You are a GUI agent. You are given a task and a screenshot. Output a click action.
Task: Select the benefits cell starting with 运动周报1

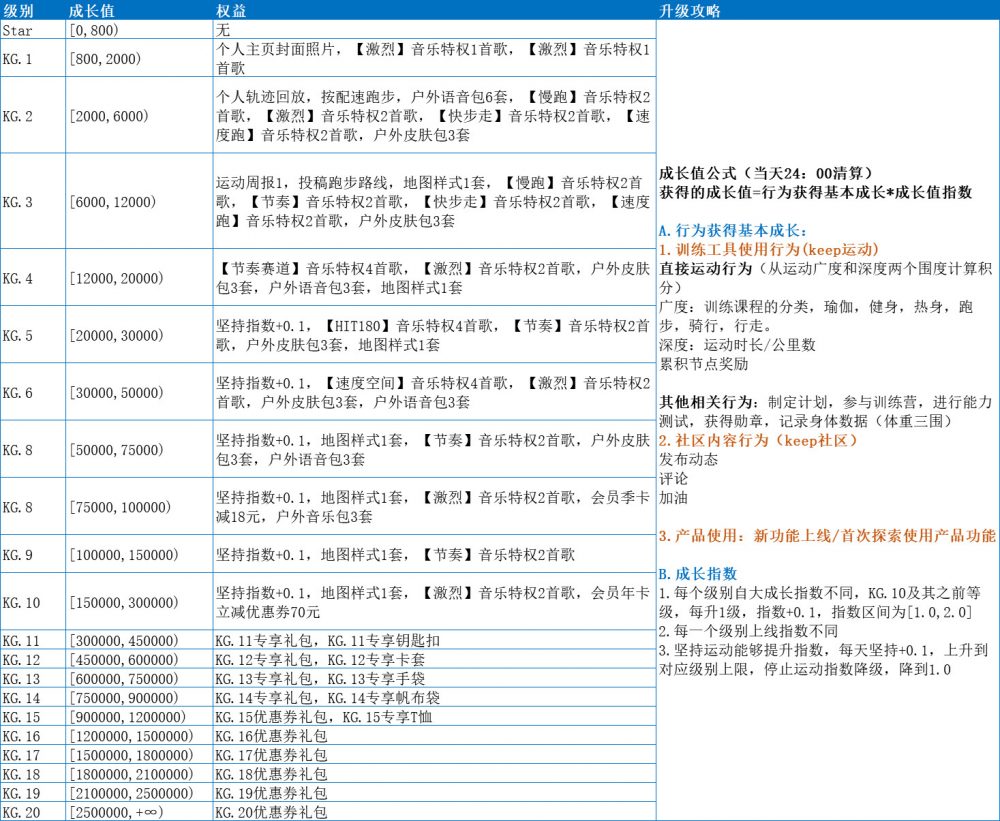click(434, 201)
